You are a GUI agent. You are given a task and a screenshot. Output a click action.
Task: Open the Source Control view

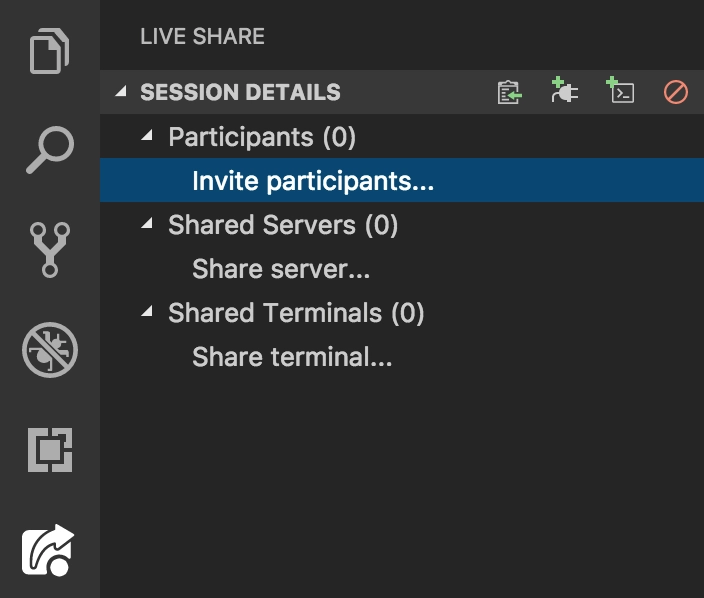tap(50, 250)
